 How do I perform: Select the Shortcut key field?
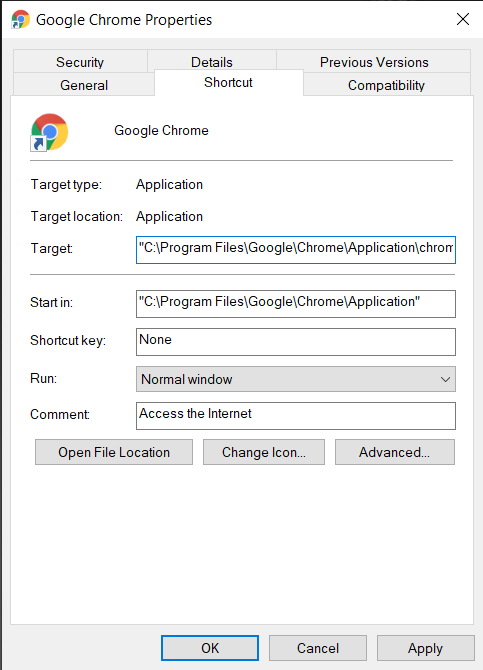(295, 341)
